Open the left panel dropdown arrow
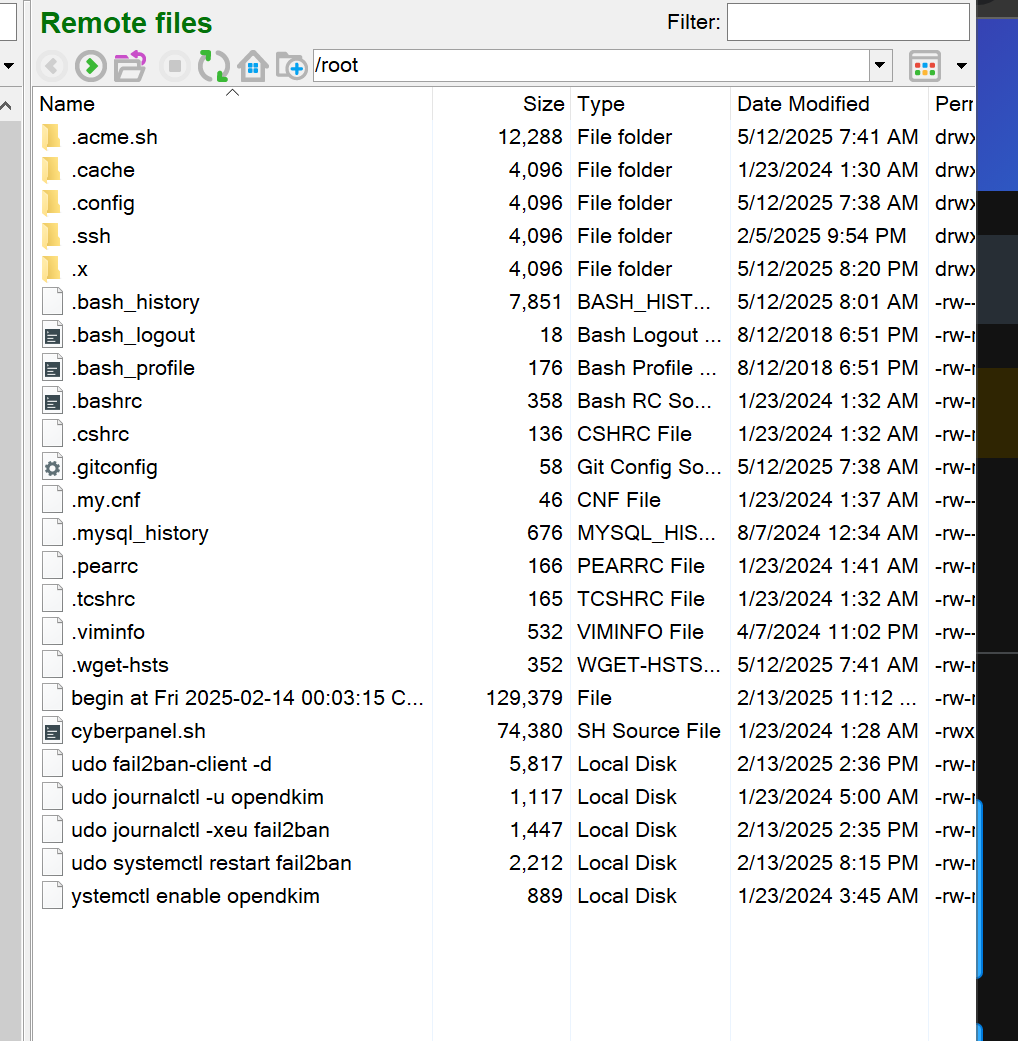This screenshot has height=1041, width=1018. 8,66
